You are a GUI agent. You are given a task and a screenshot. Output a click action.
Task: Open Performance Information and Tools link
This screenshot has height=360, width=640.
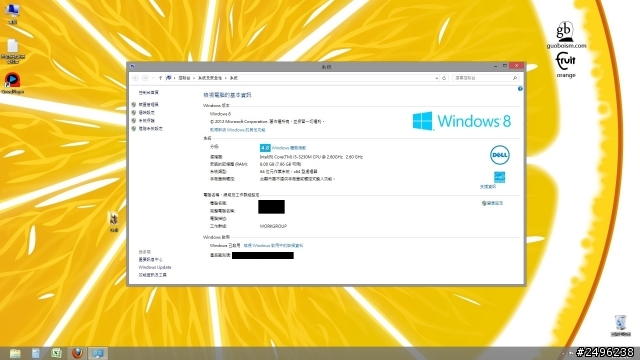click(152, 275)
